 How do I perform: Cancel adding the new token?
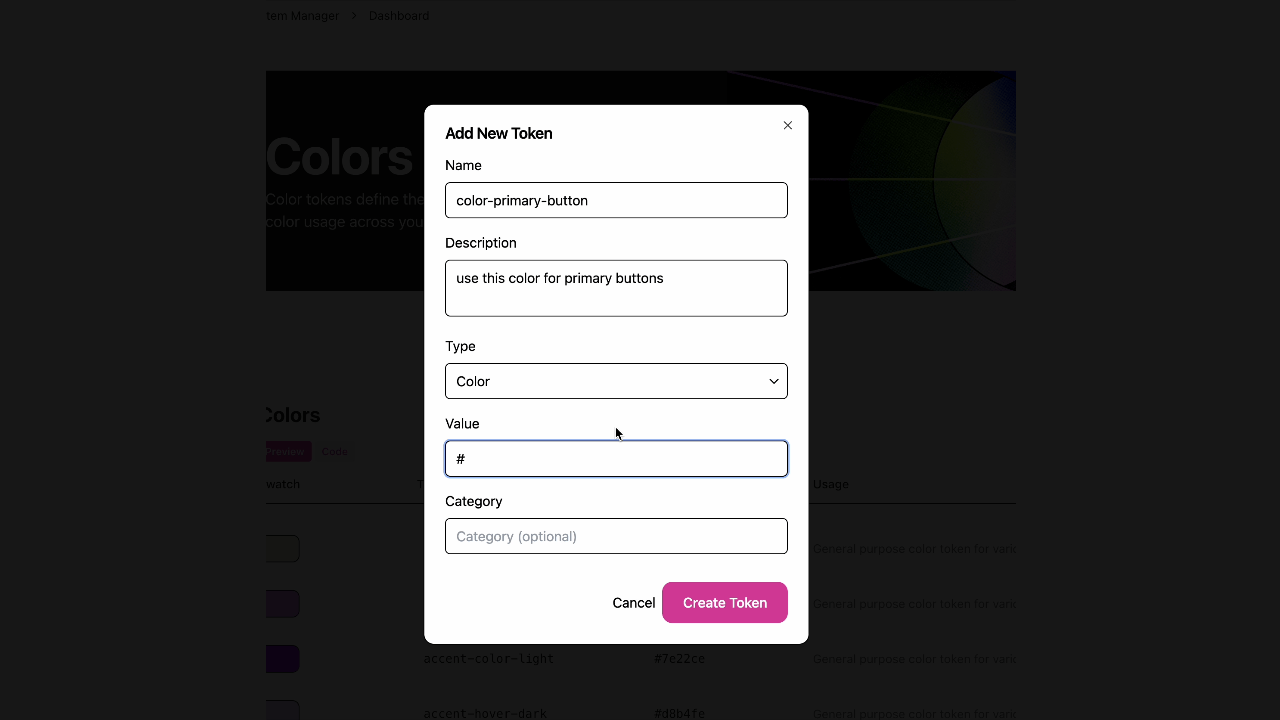click(634, 603)
